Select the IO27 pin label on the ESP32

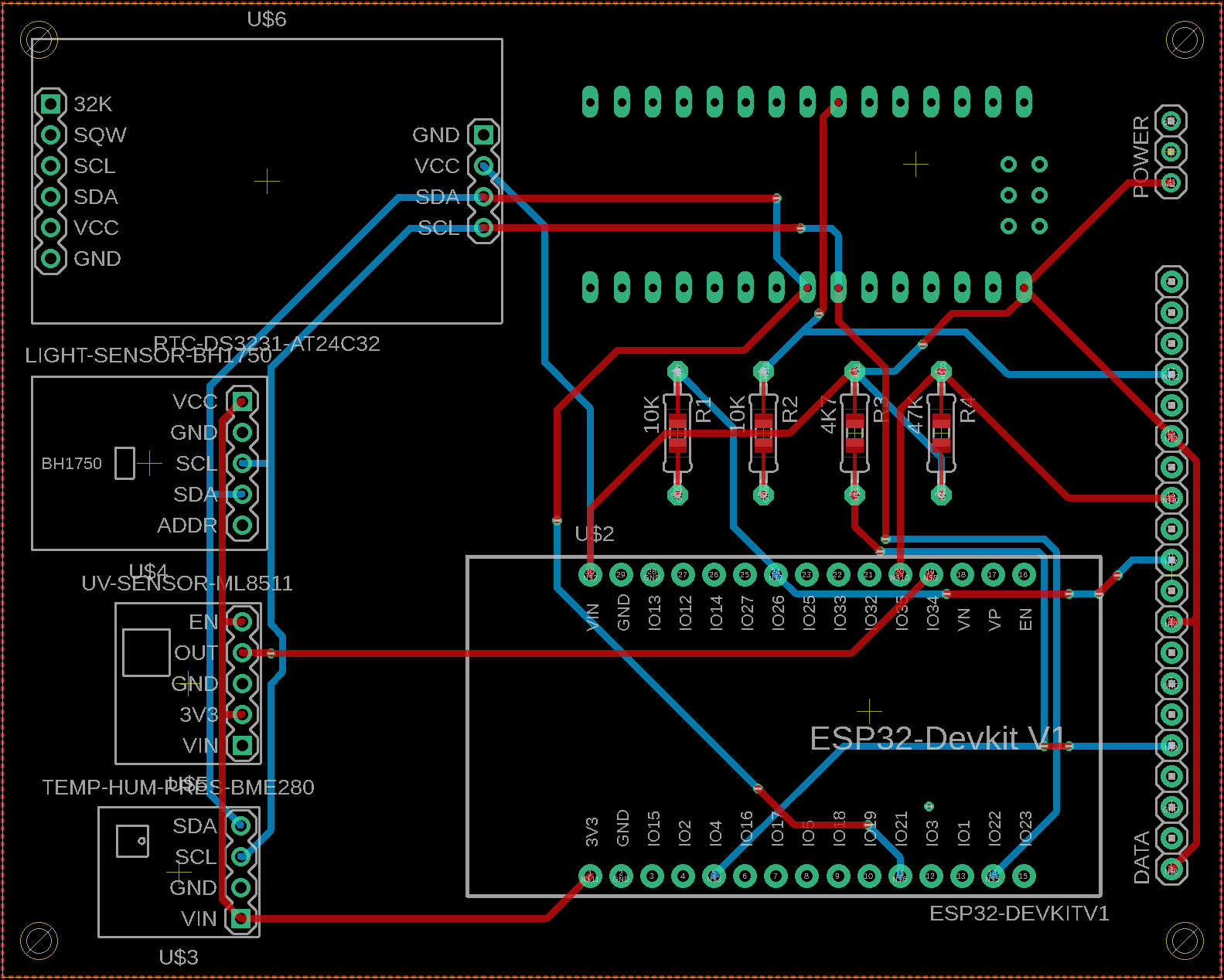click(x=747, y=613)
